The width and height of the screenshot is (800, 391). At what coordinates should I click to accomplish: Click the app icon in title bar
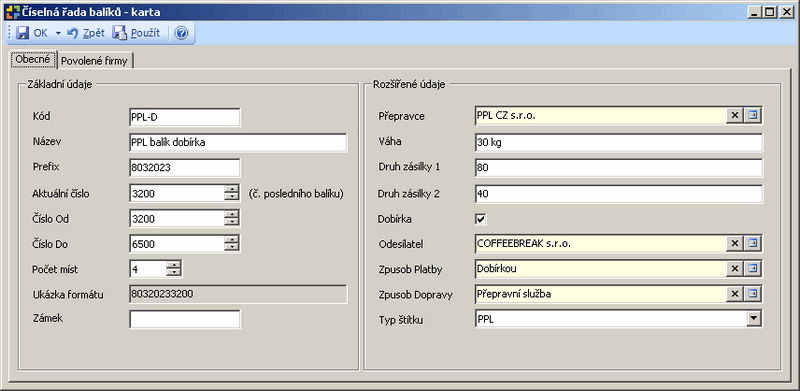point(13,12)
